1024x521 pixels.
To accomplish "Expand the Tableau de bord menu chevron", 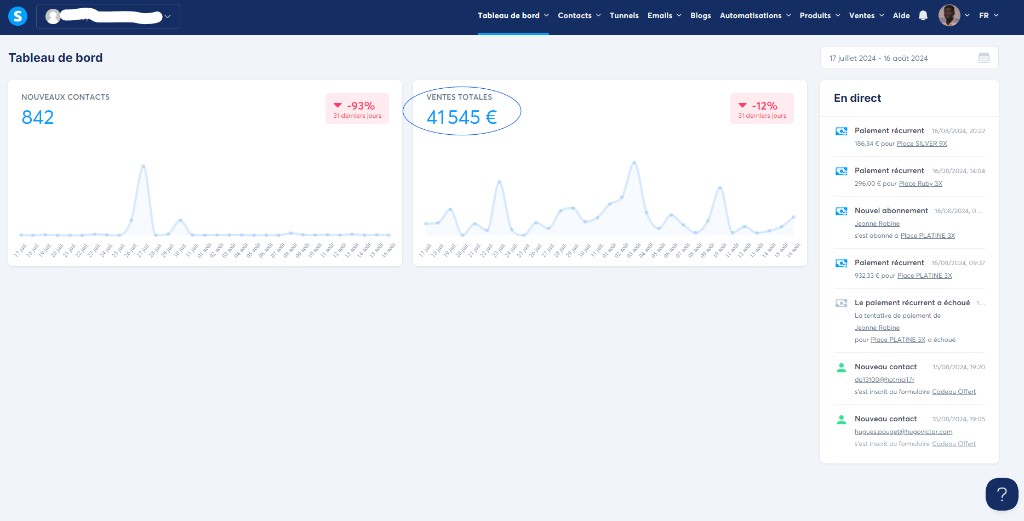I will coord(546,16).
